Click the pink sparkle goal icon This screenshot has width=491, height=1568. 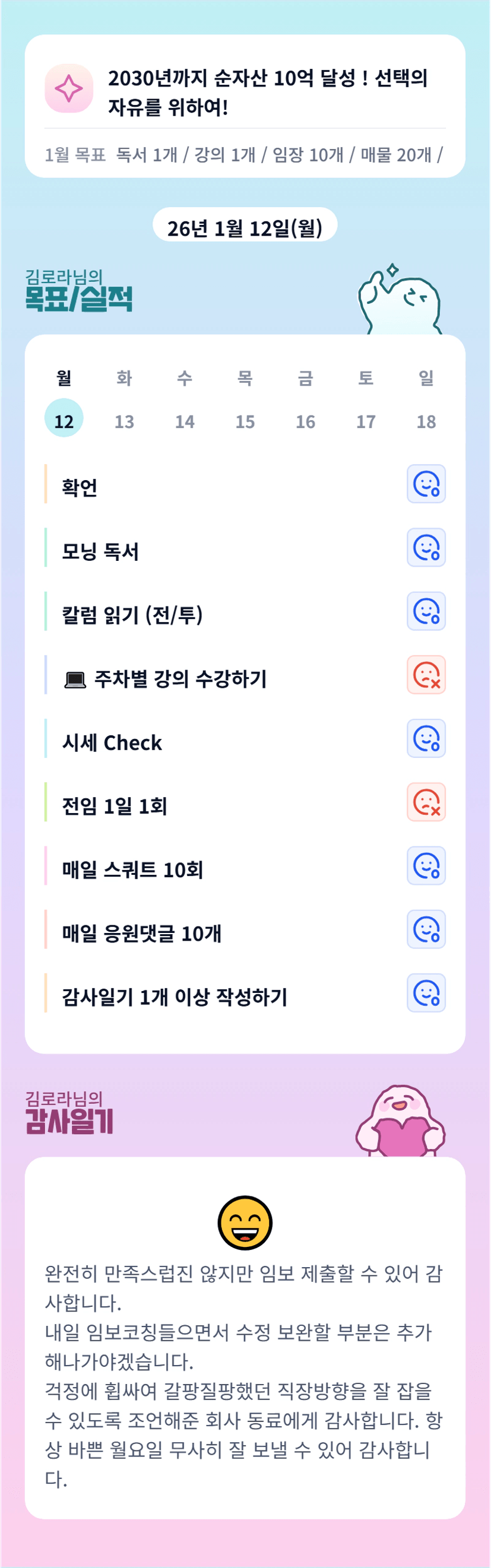pos(69,89)
